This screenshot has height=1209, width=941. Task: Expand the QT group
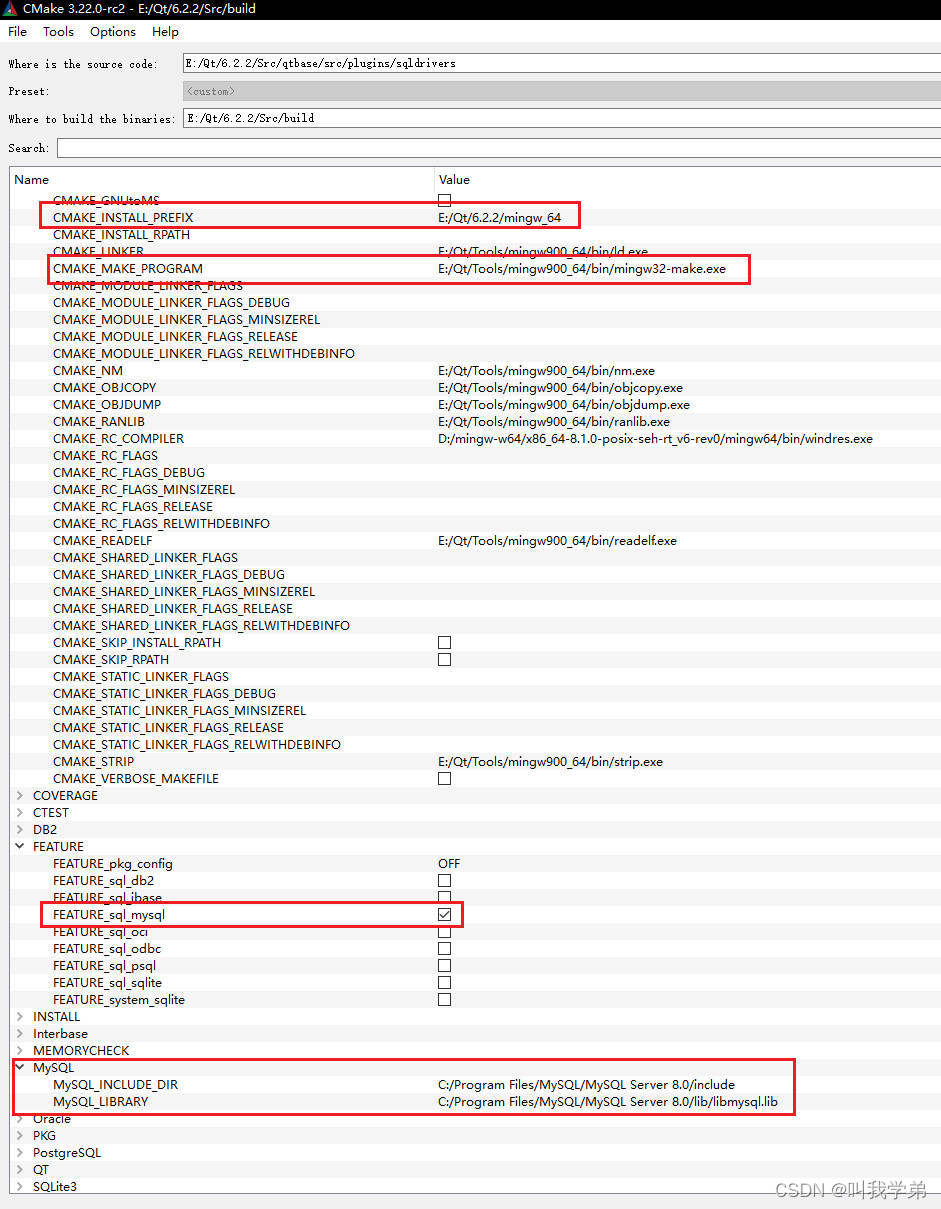[x=21, y=1169]
